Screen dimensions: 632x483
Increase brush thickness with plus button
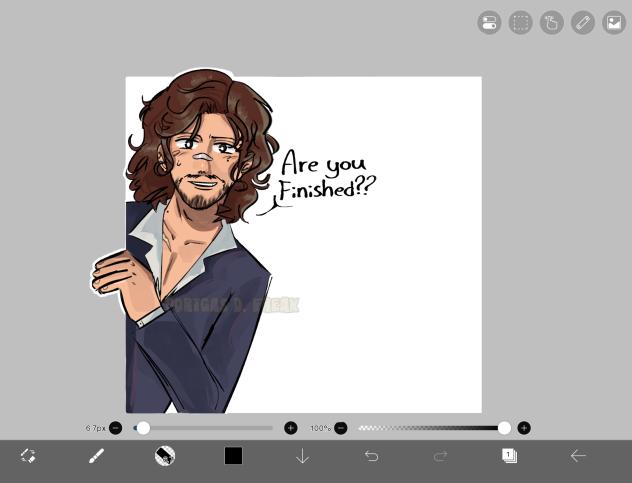291,428
